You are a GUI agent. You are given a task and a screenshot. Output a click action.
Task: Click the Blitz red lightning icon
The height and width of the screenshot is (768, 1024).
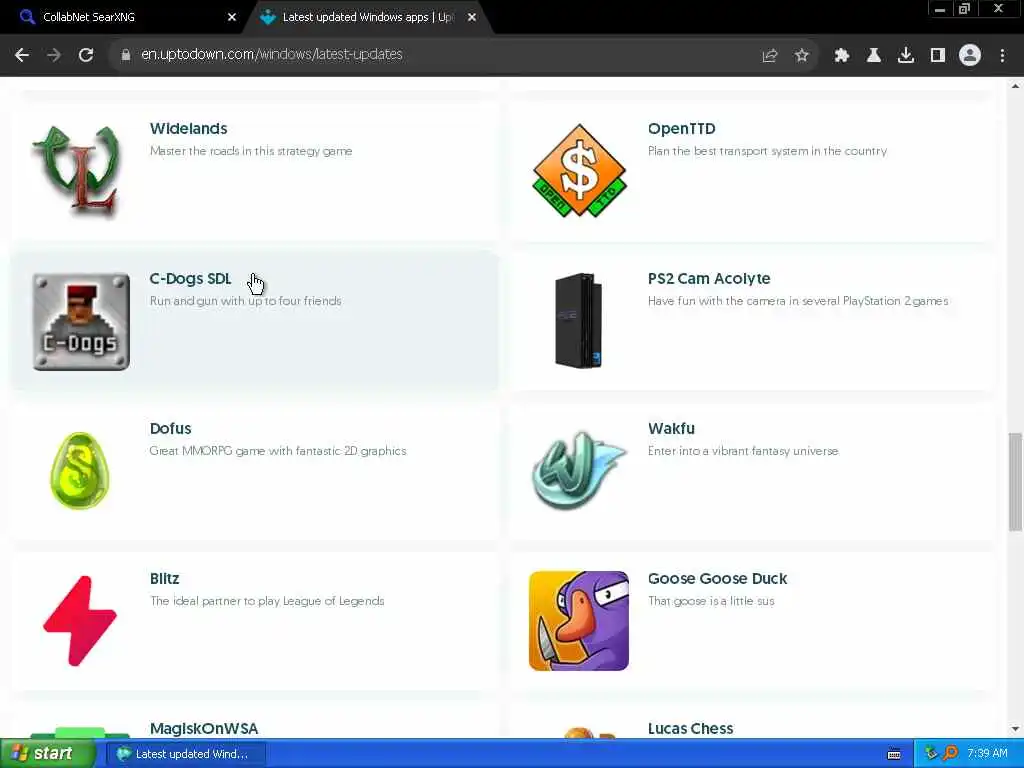(80, 621)
